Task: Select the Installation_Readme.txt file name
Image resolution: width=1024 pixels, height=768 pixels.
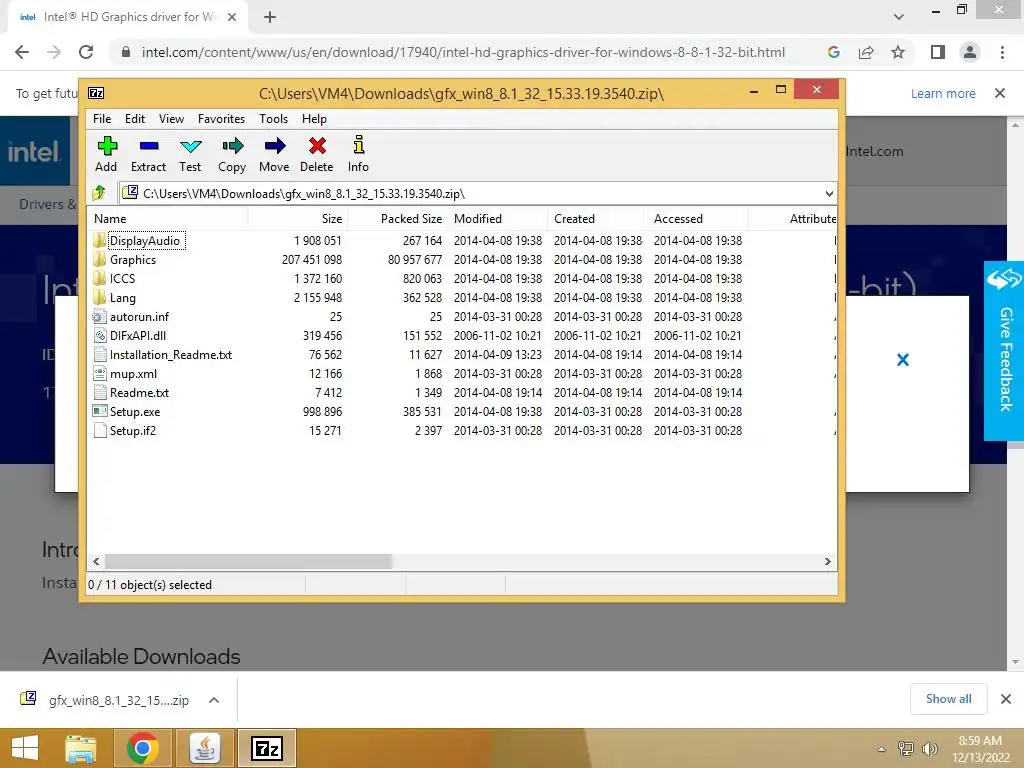Action: 170,355
